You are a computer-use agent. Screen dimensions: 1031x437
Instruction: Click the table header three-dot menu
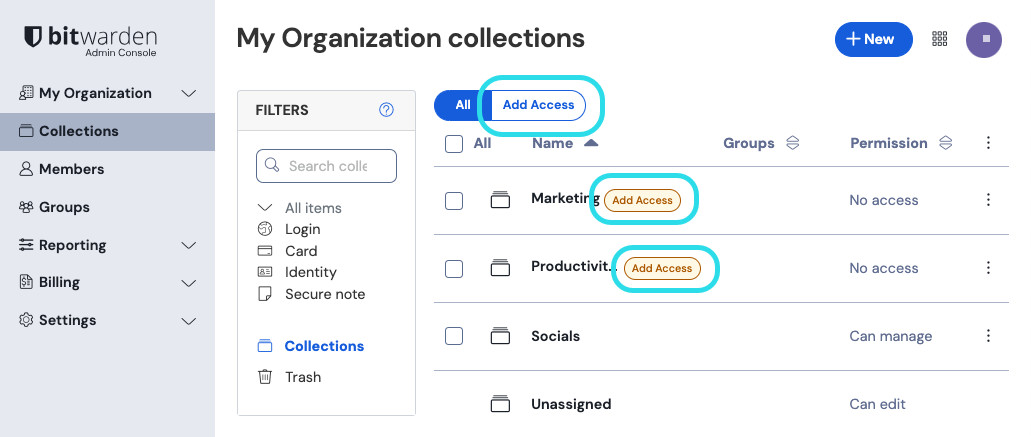point(988,143)
